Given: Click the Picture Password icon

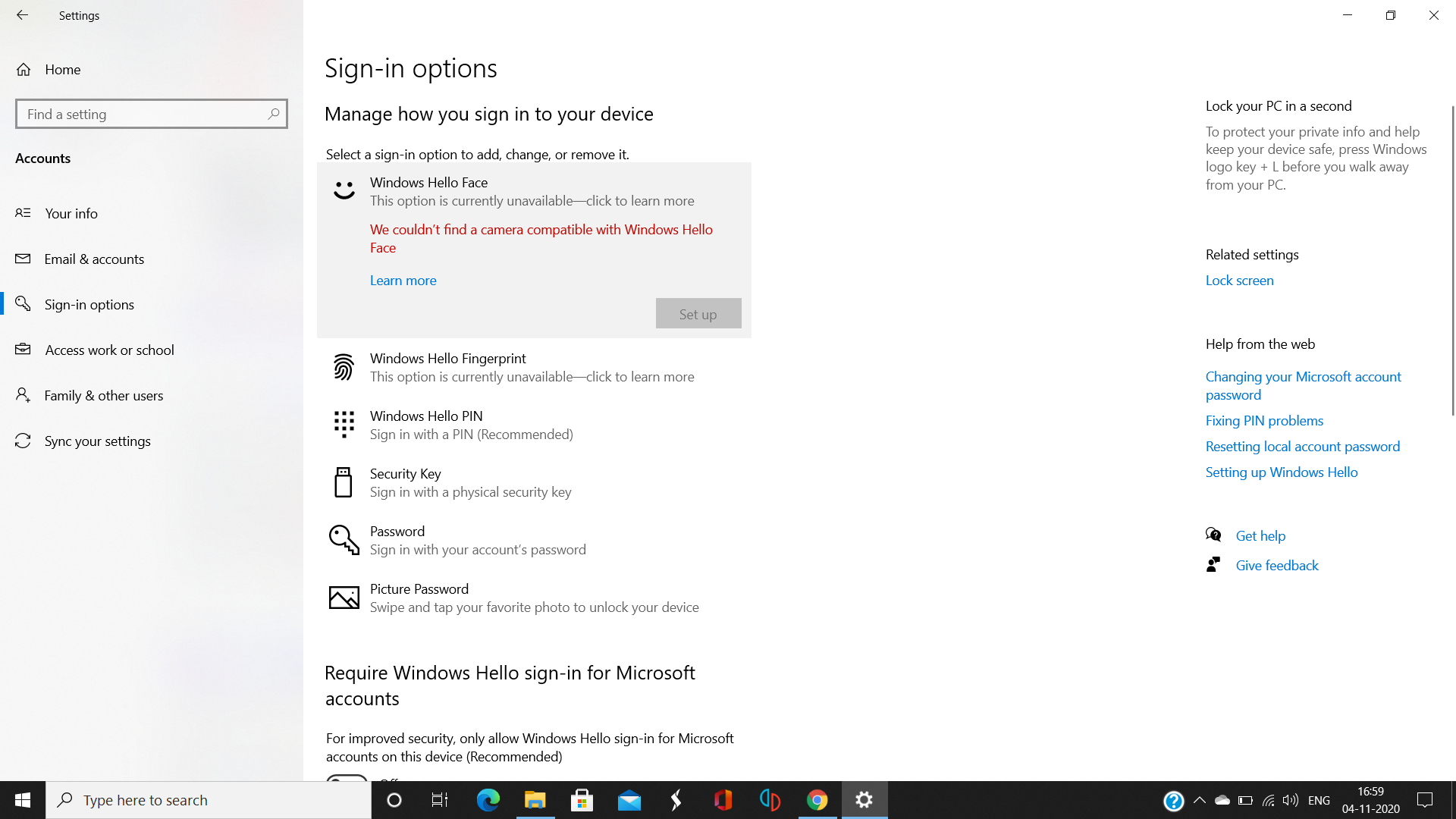Looking at the screenshot, I should (344, 597).
